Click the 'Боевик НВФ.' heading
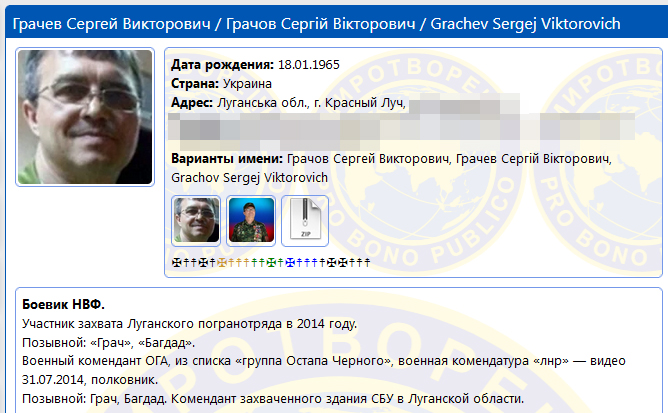Image resolution: width=668 pixels, height=413 pixels. (x=63, y=304)
